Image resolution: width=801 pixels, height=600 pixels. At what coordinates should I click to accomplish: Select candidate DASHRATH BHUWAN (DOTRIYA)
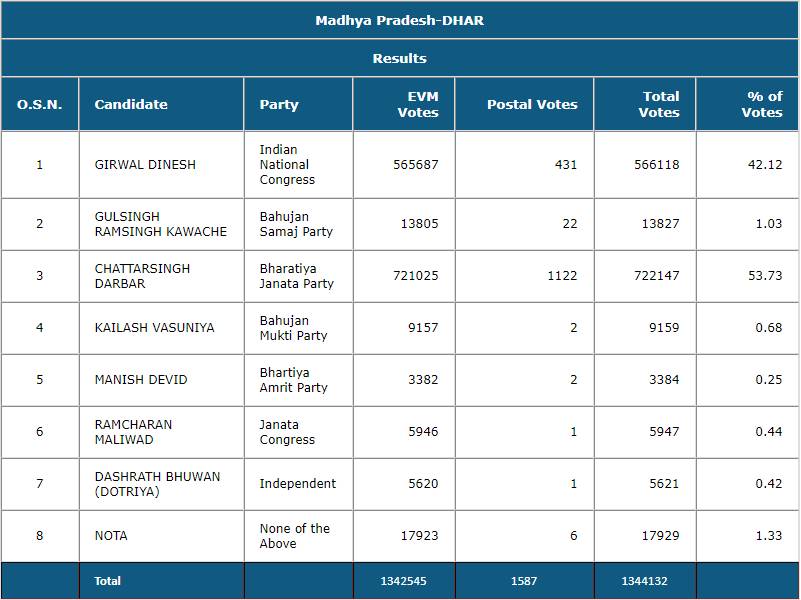157,484
